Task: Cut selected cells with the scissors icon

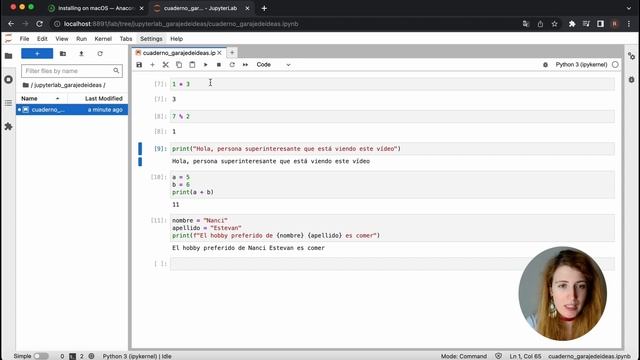Action: click(x=165, y=64)
